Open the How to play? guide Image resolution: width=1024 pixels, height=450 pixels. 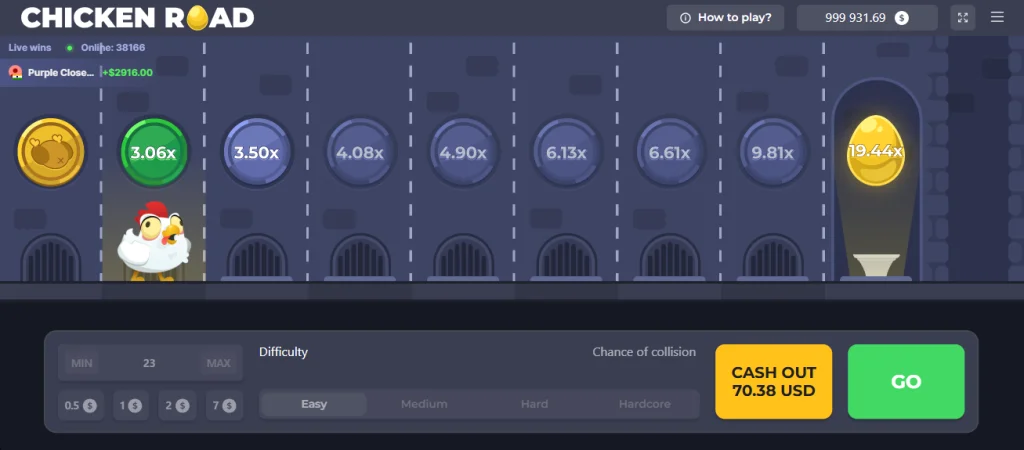(725, 18)
